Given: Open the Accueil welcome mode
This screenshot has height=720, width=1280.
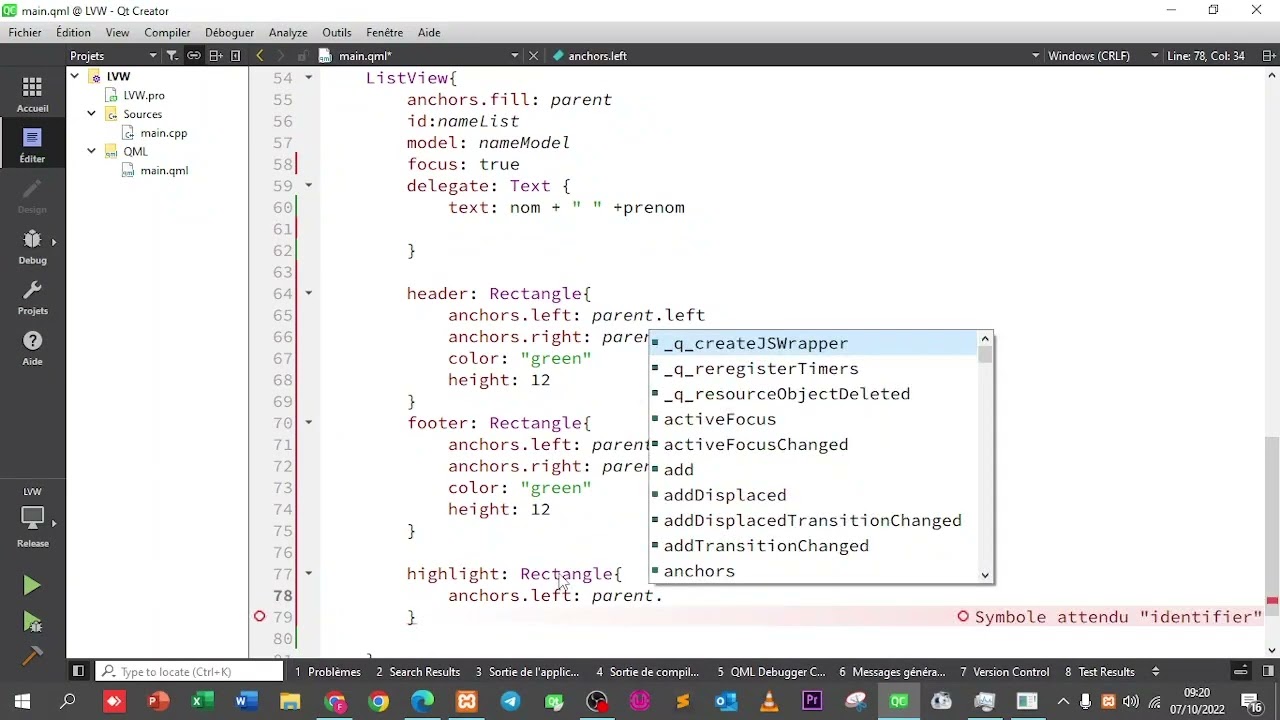Looking at the screenshot, I should pos(32,95).
